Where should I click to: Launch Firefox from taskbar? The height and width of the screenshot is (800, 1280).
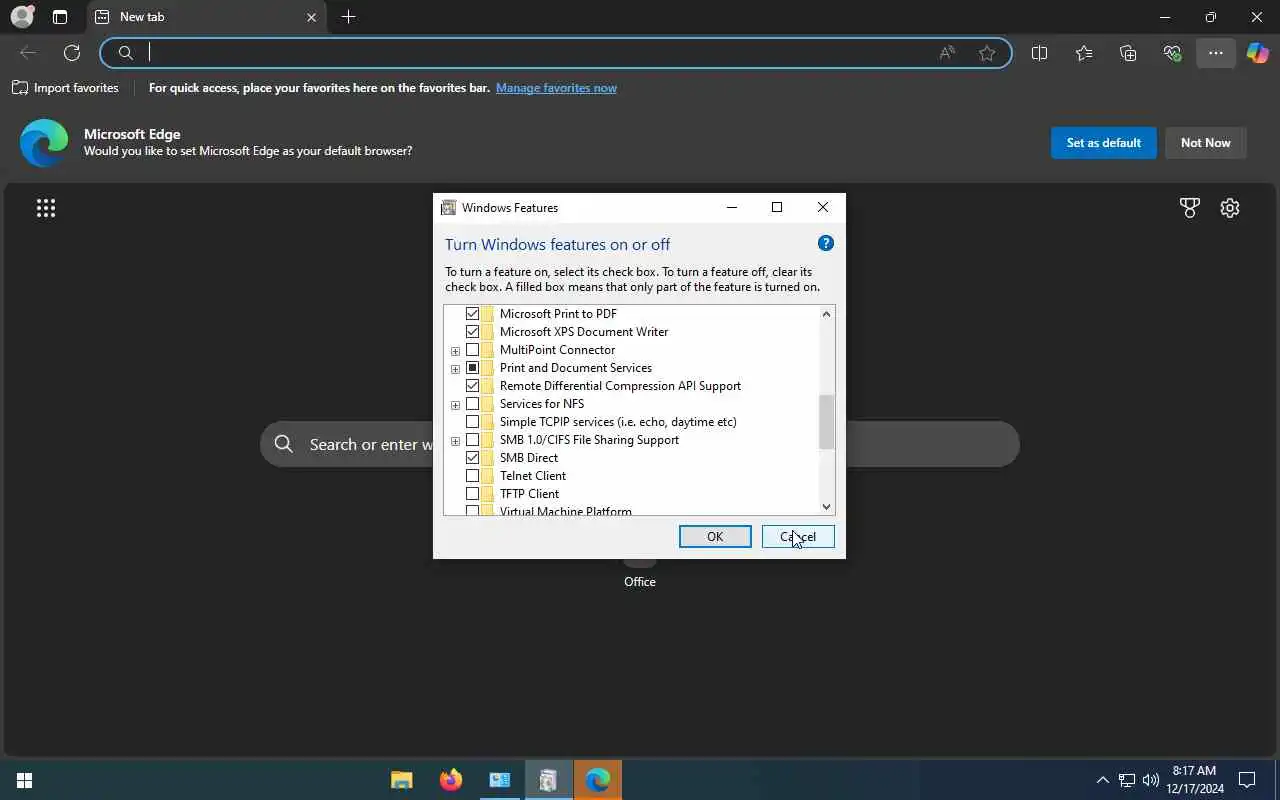(x=451, y=780)
